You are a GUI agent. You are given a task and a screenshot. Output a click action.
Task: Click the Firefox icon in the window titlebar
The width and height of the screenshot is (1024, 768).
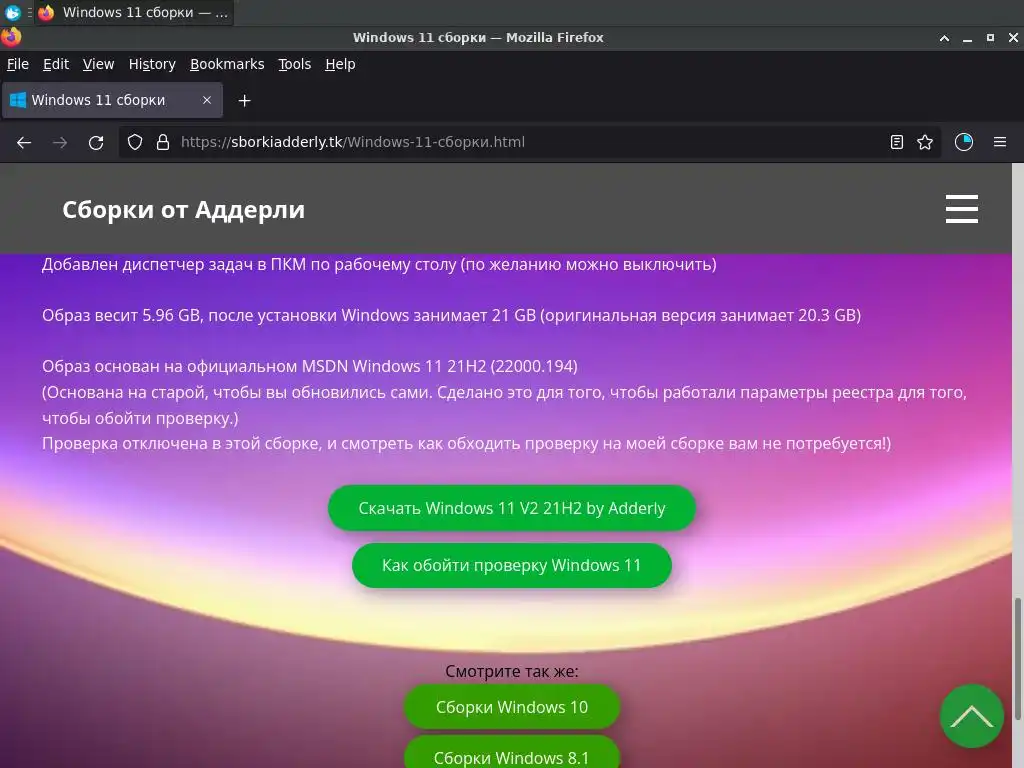pyautogui.click(x=11, y=37)
